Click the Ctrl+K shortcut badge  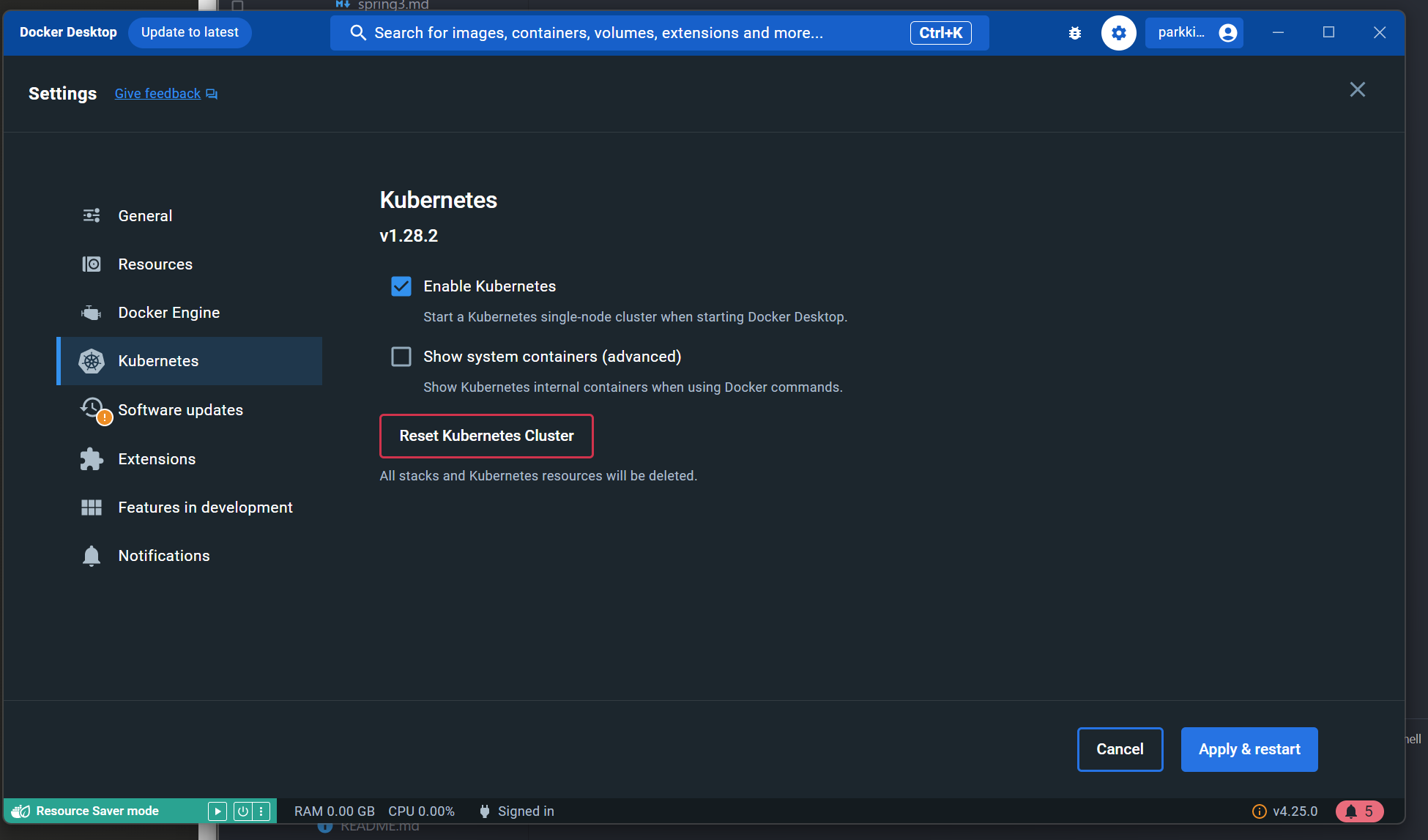point(940,33)
